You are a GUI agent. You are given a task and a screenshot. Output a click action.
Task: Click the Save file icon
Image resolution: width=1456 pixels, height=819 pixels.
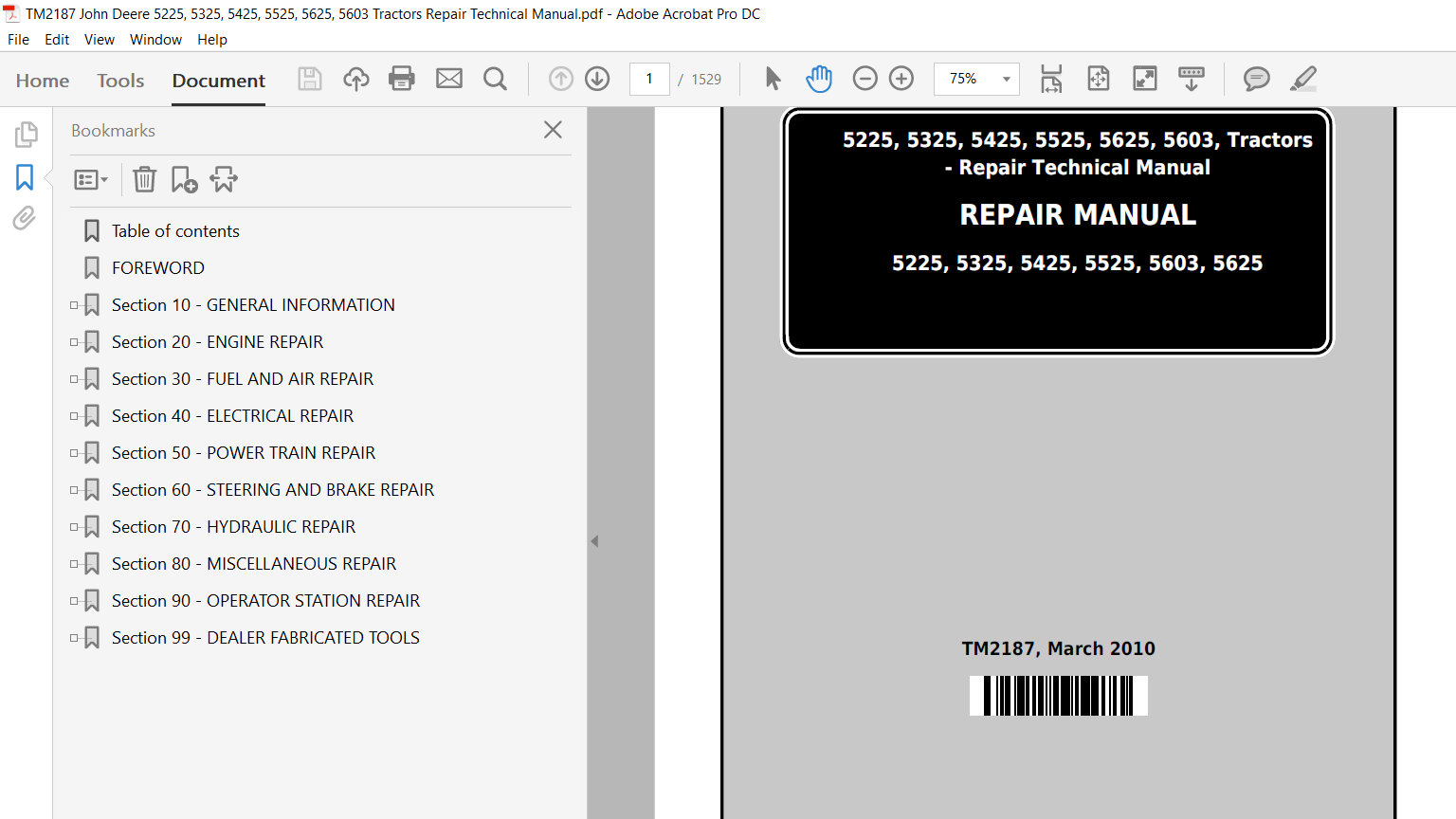310,79
